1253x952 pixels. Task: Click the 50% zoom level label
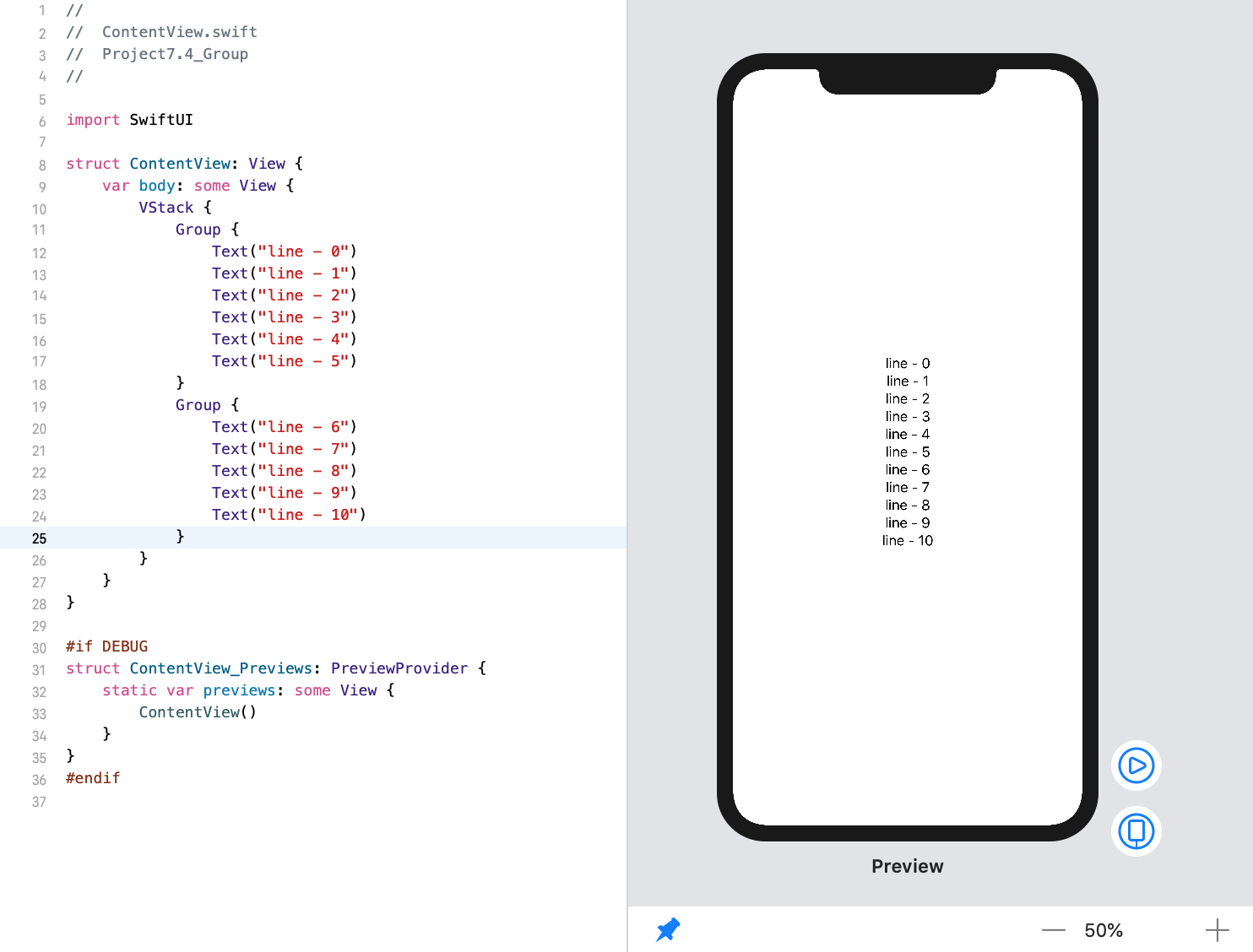[1104, 930]
